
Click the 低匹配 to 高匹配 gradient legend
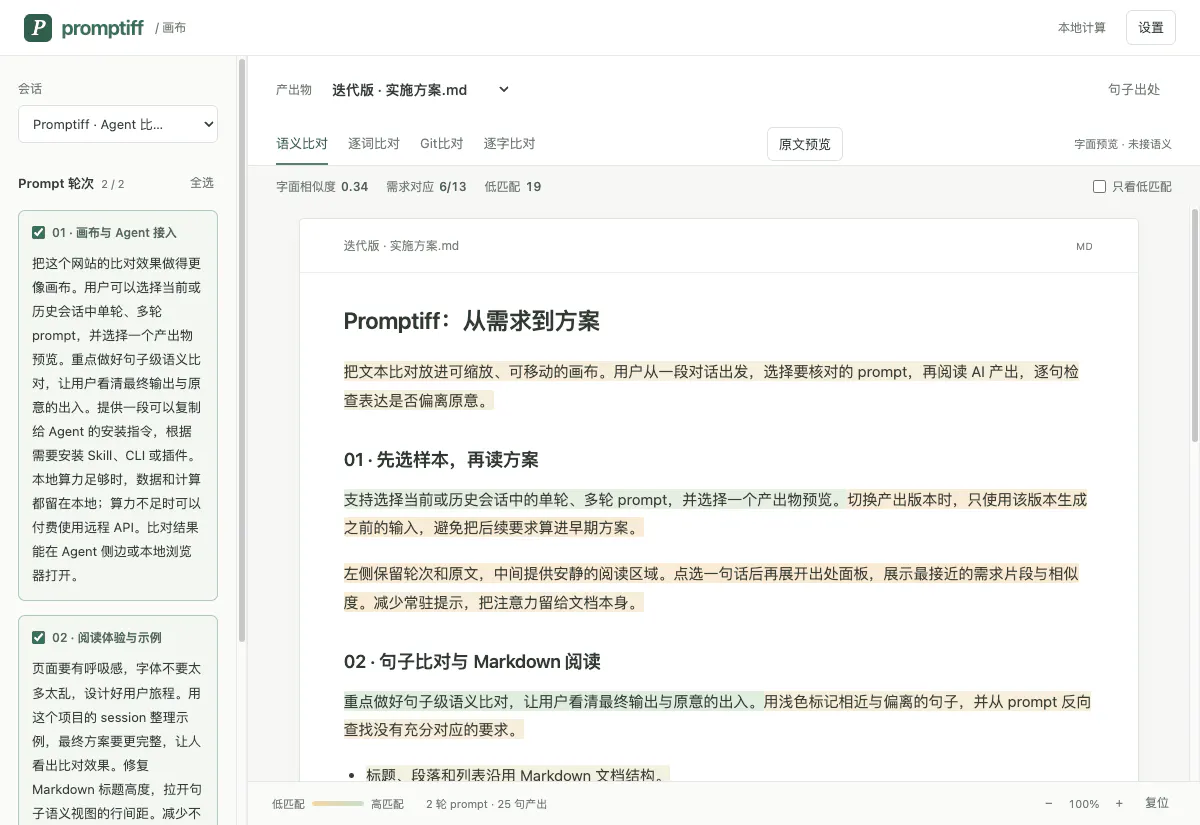click(338, 804)
